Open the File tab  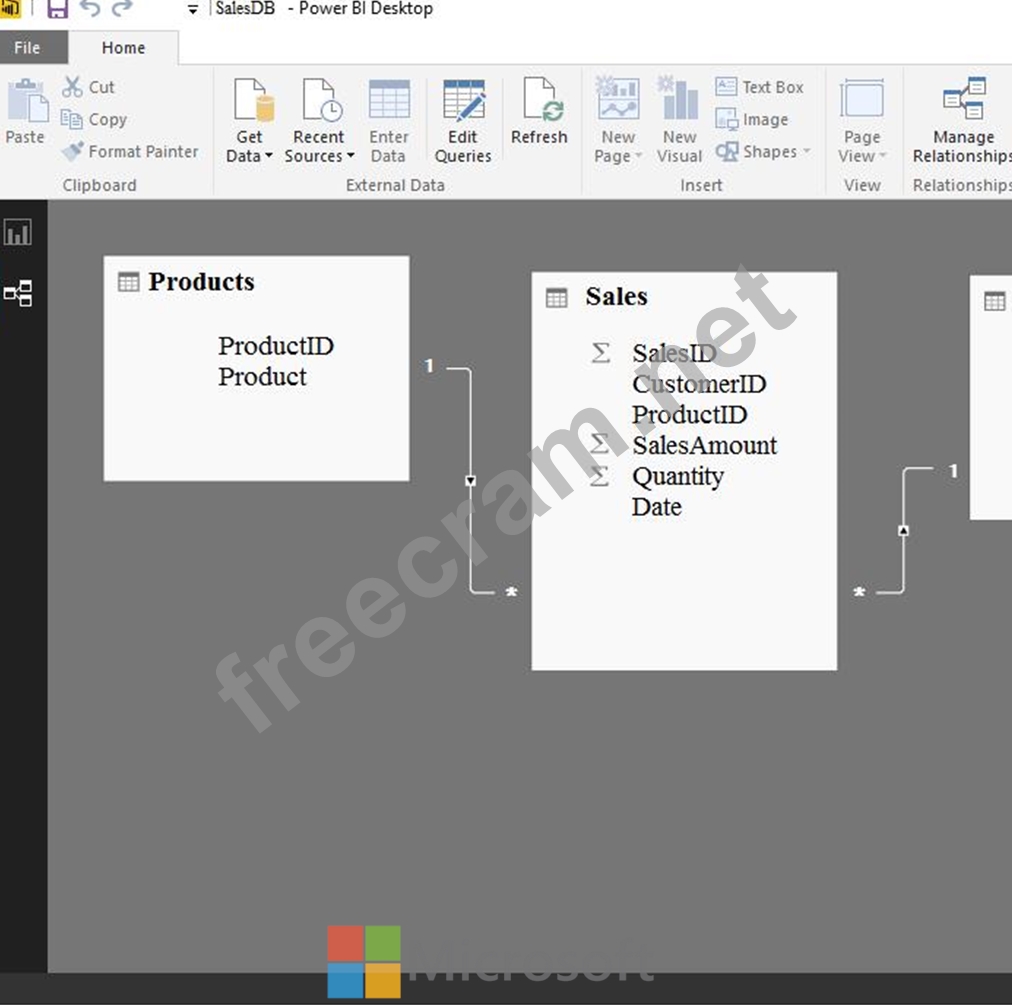click(x=27, y=48)
